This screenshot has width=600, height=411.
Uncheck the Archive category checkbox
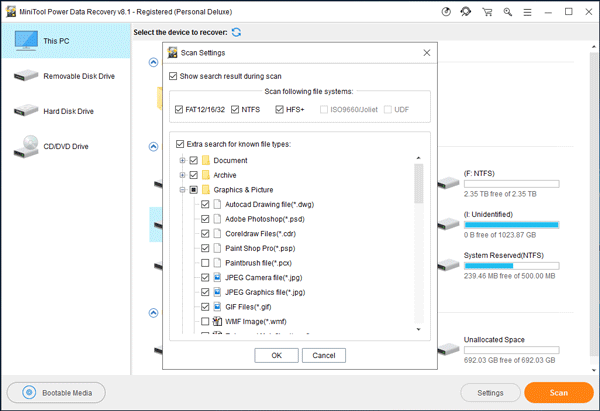194,175
